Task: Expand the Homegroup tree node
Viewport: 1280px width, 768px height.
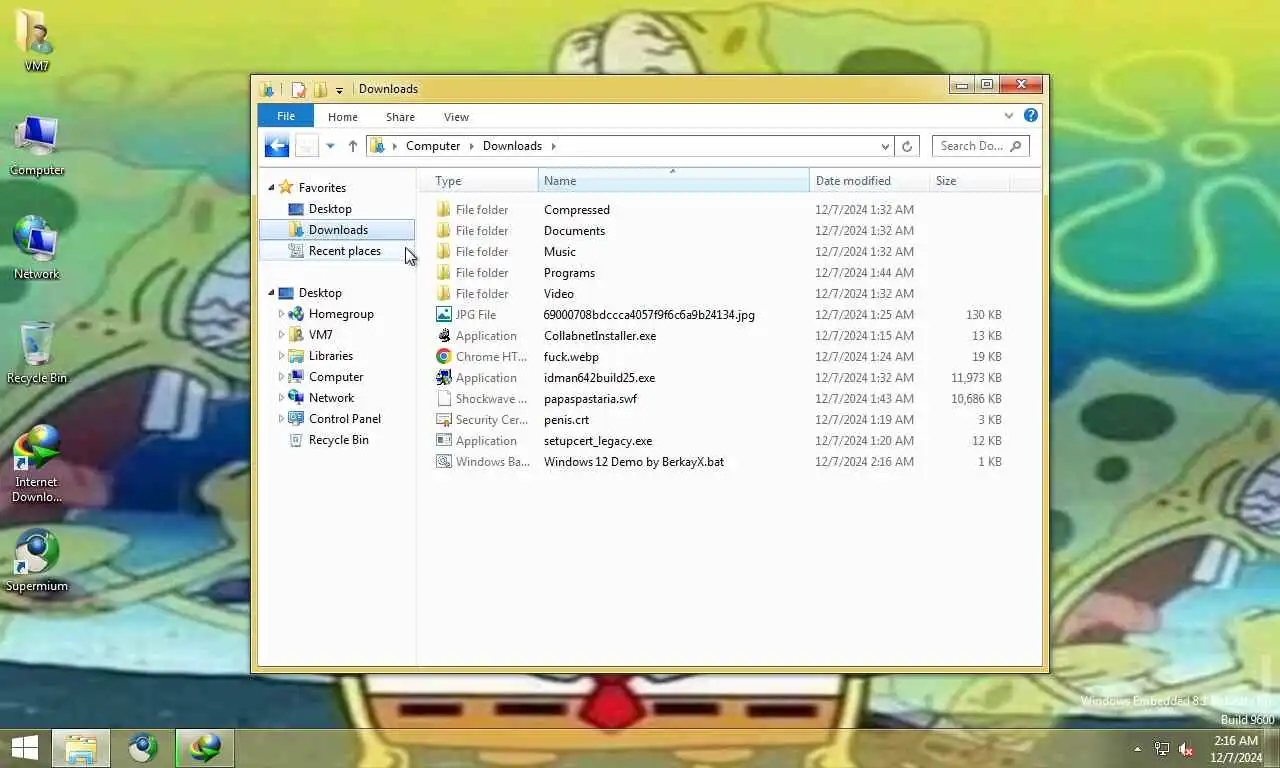Action: 282,314
